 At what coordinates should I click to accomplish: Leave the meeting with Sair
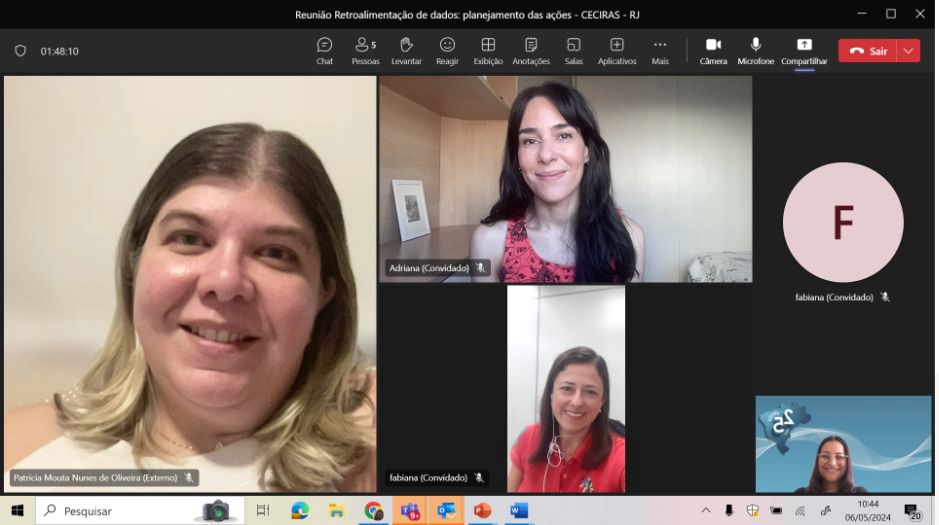point(868,51)
